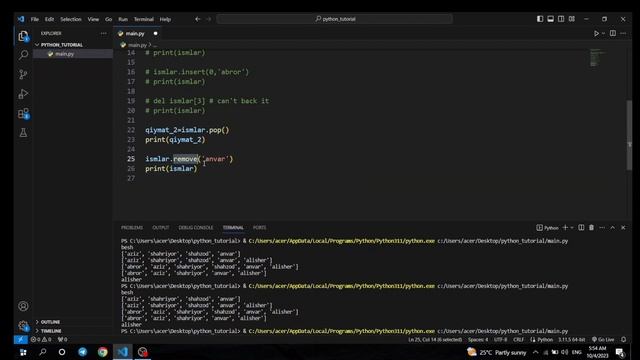
Task: Open Explorer Views and More Actions ellipsis
Action: point(103,33)
